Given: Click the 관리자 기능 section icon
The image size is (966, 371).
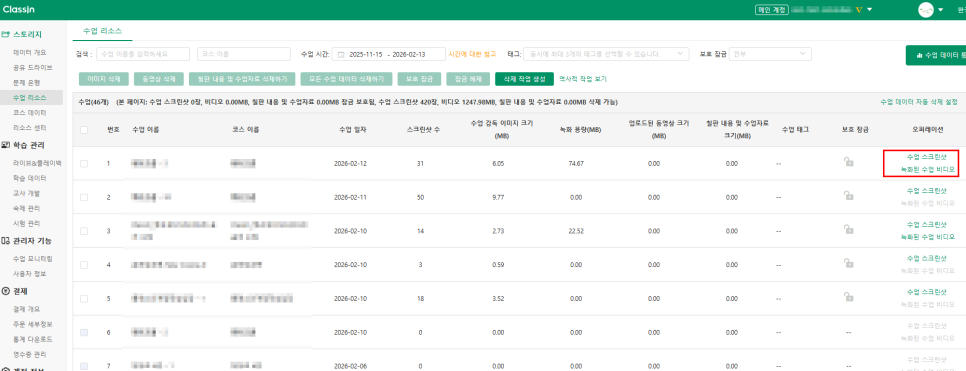Looking at the screenshot, I should coord(6,240).
